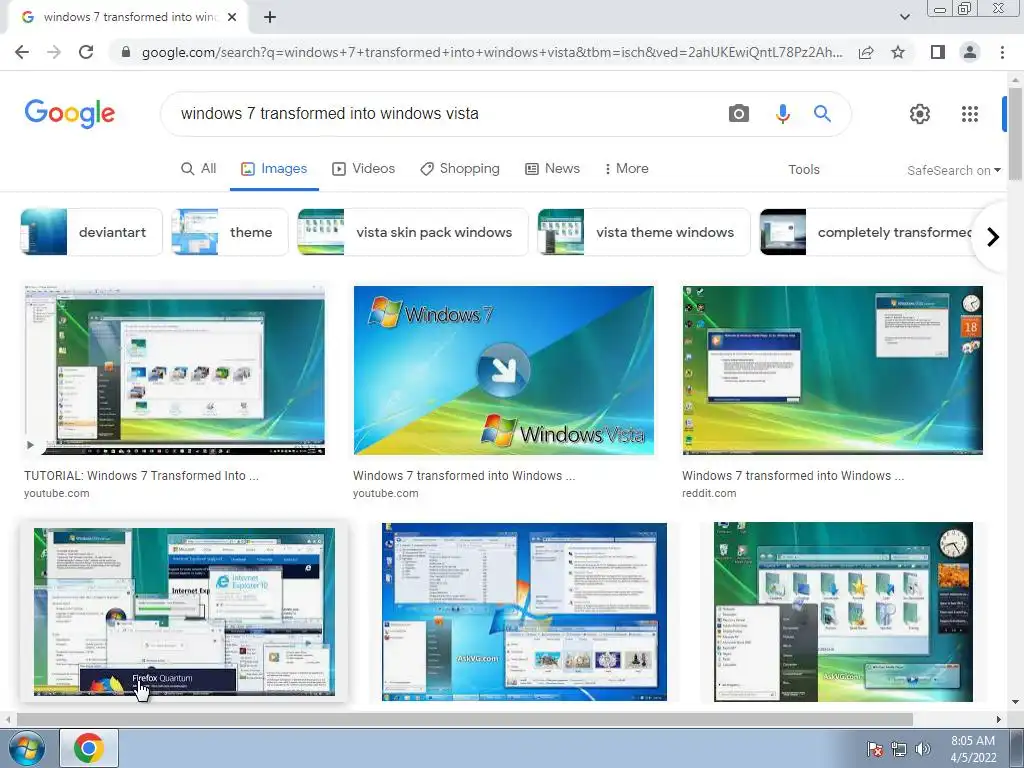Image resolution: width=1024 pixels, height=768 pixels.
Task: Click Chrome in the taskbar
Action: [x=89, y=748]
